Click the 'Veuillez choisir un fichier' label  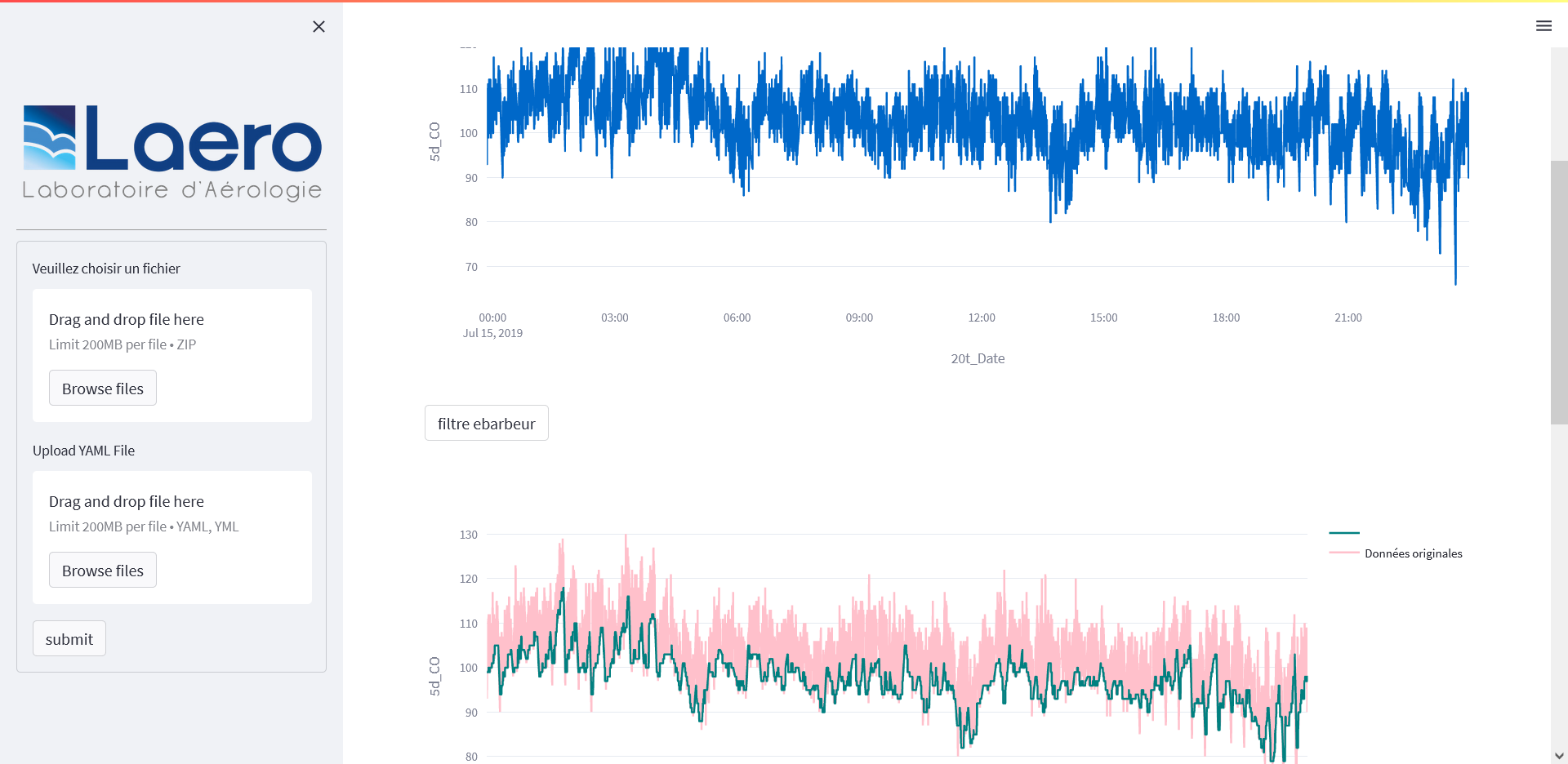pos(106,269)
